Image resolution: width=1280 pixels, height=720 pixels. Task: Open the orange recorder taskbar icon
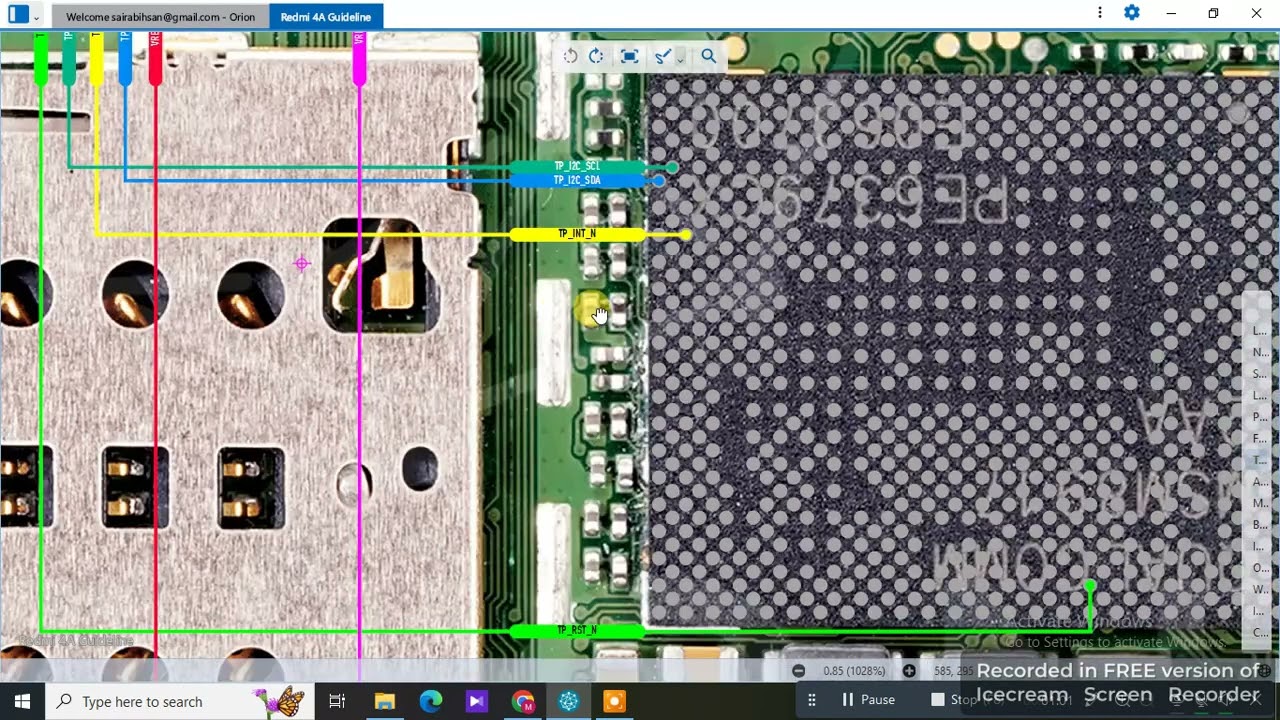click(615, 701)
